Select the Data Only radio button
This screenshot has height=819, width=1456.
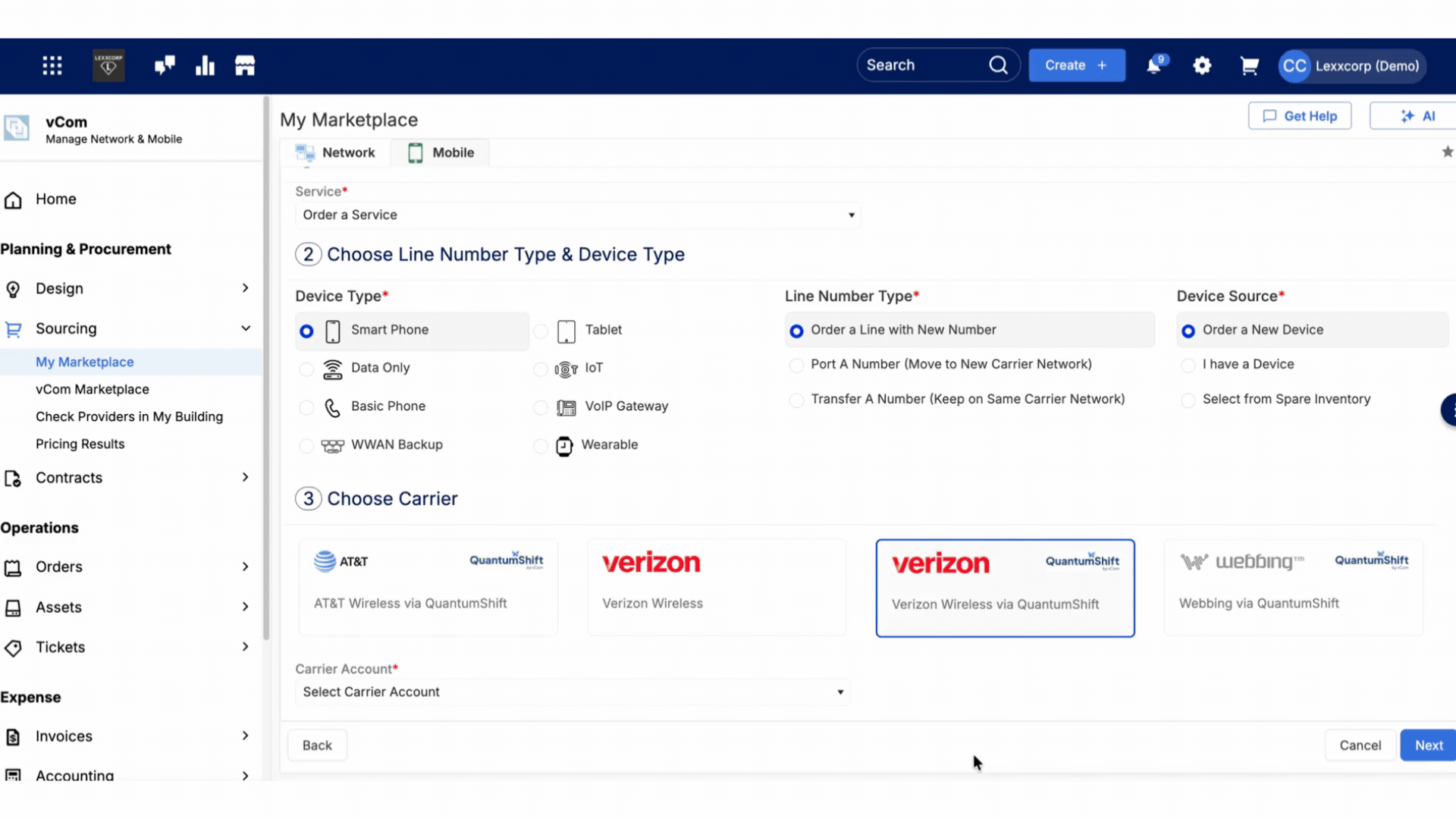(306, 369)
